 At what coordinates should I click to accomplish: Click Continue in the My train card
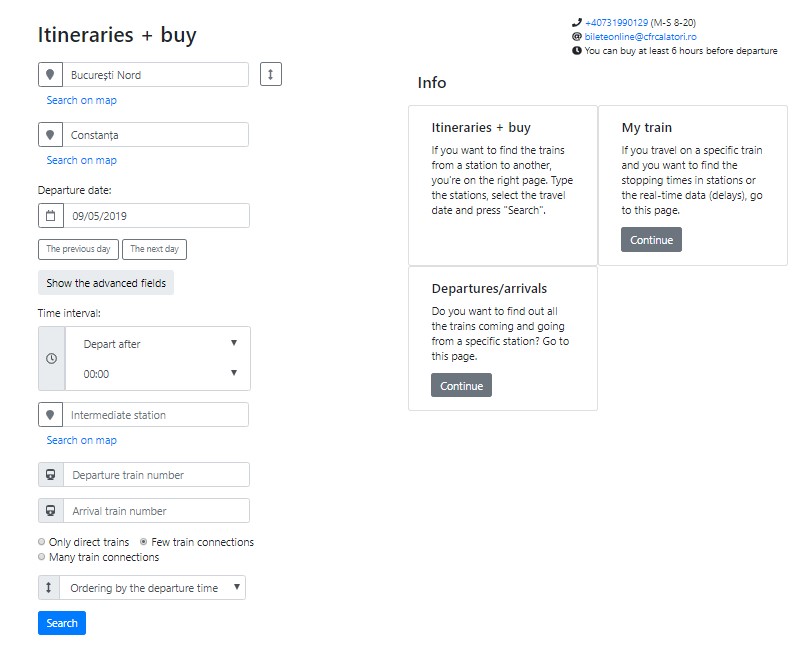[651, 240]
